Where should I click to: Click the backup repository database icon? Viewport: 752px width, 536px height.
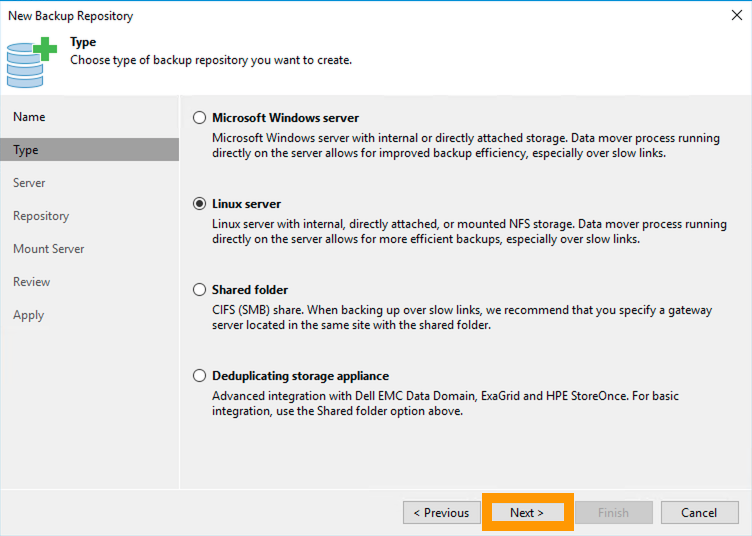coord(31,62)
